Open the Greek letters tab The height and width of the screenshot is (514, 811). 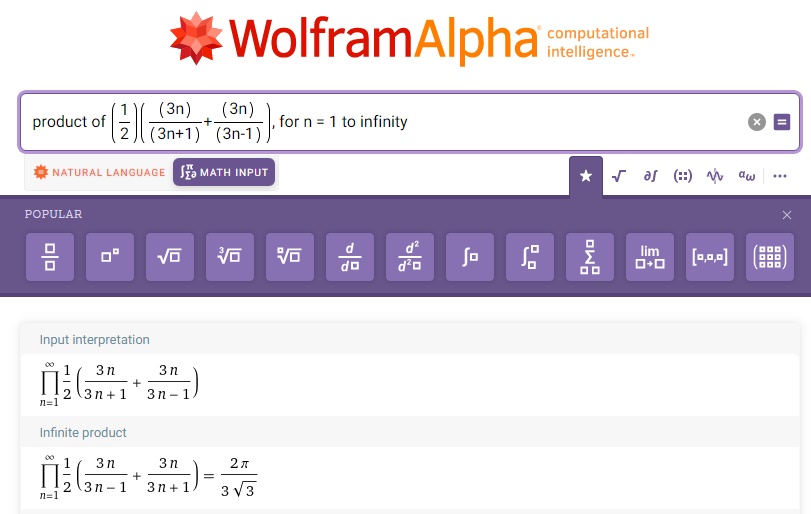point(746,176)
